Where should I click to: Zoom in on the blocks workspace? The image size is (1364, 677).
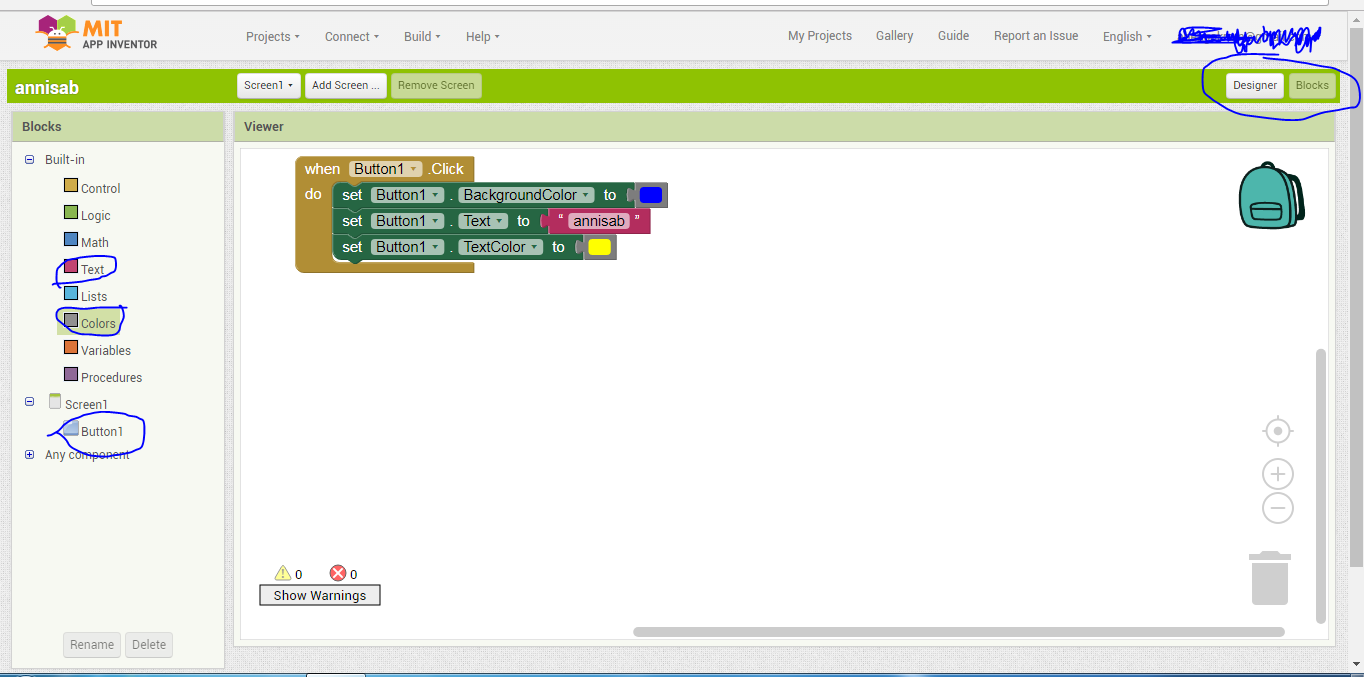[1277, 474]
